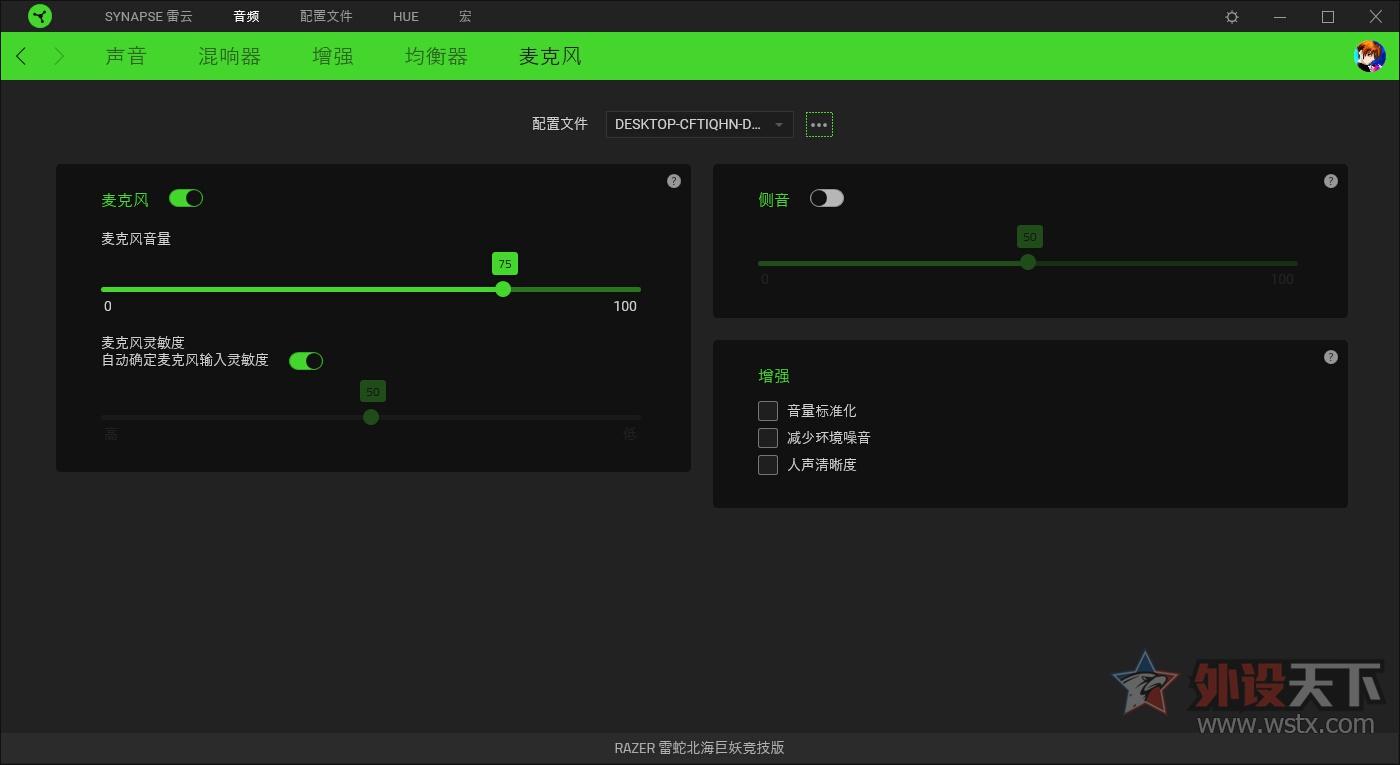Open the profile three-dots options menu
The image size is (1400, 765).
[x=819, y=124]
